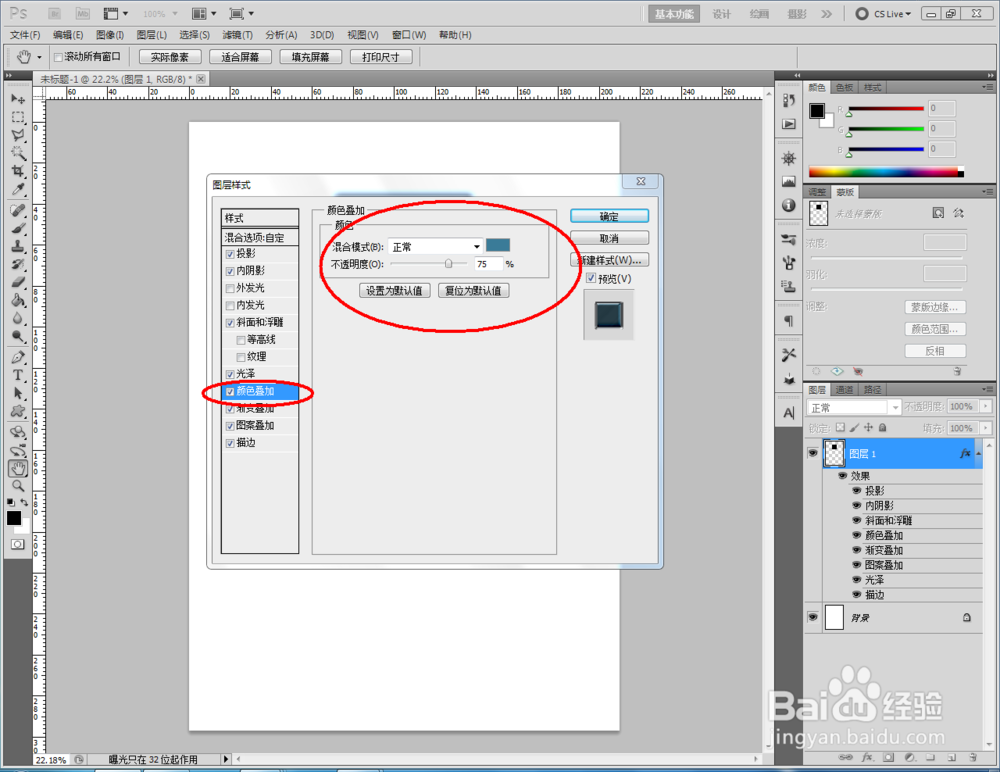Open the layer opacity 100% dropdown arrow

[986, 406]
